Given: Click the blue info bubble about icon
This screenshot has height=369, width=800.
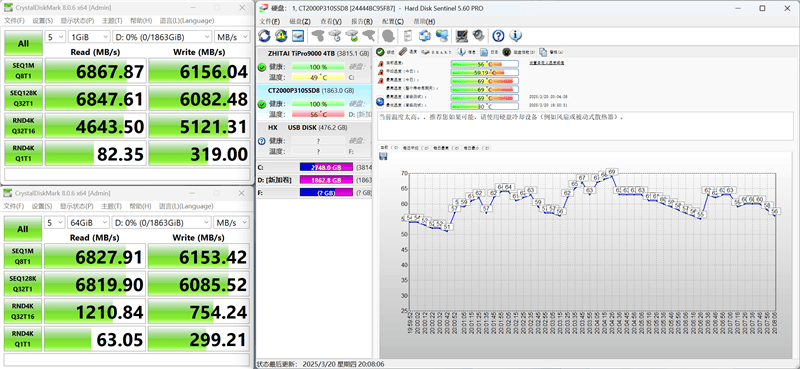Looking at the screenshot, I should click(x=515, y=36).
